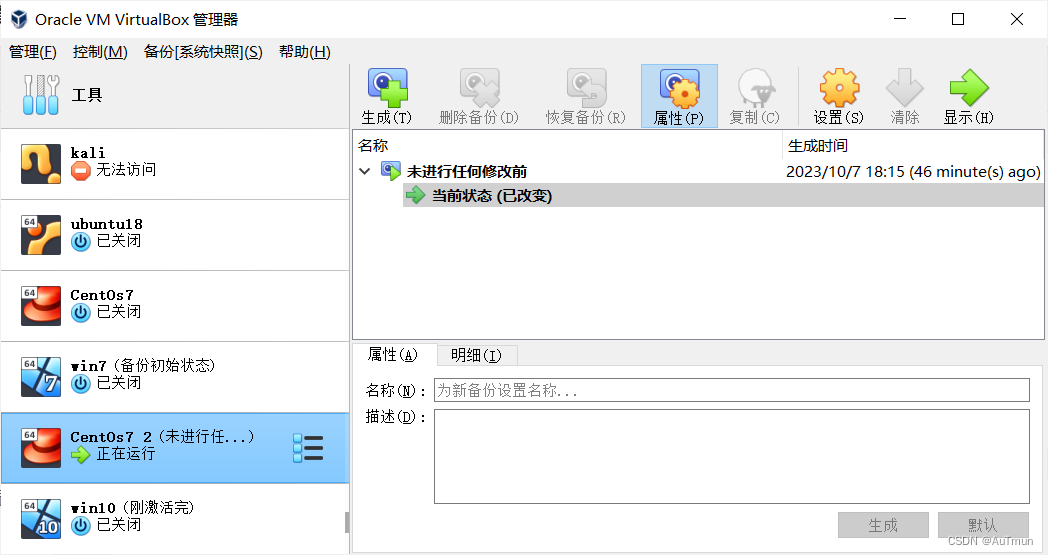1048x555 pixels.
Task: Click the CentOs7_2 (未进行任...) name text
Action: click(162, 437)
